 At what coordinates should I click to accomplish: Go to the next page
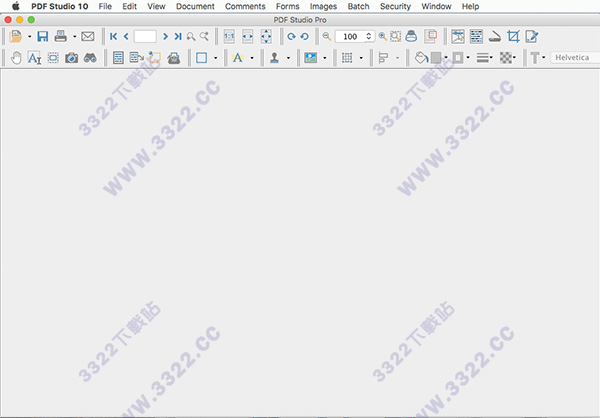click(x=165, y=36)
